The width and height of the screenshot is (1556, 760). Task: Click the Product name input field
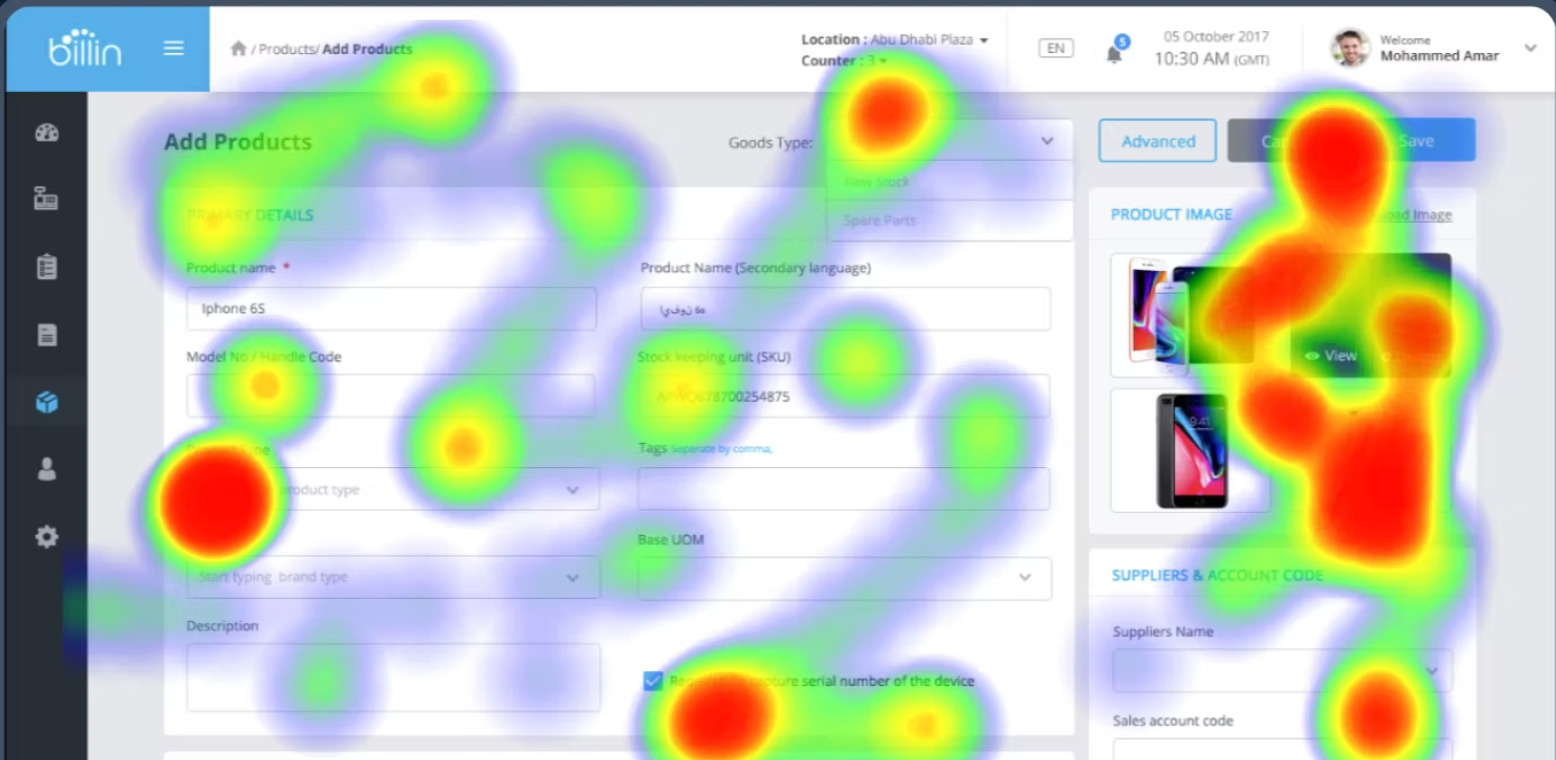pyautogui.click(x=391, y=308)
